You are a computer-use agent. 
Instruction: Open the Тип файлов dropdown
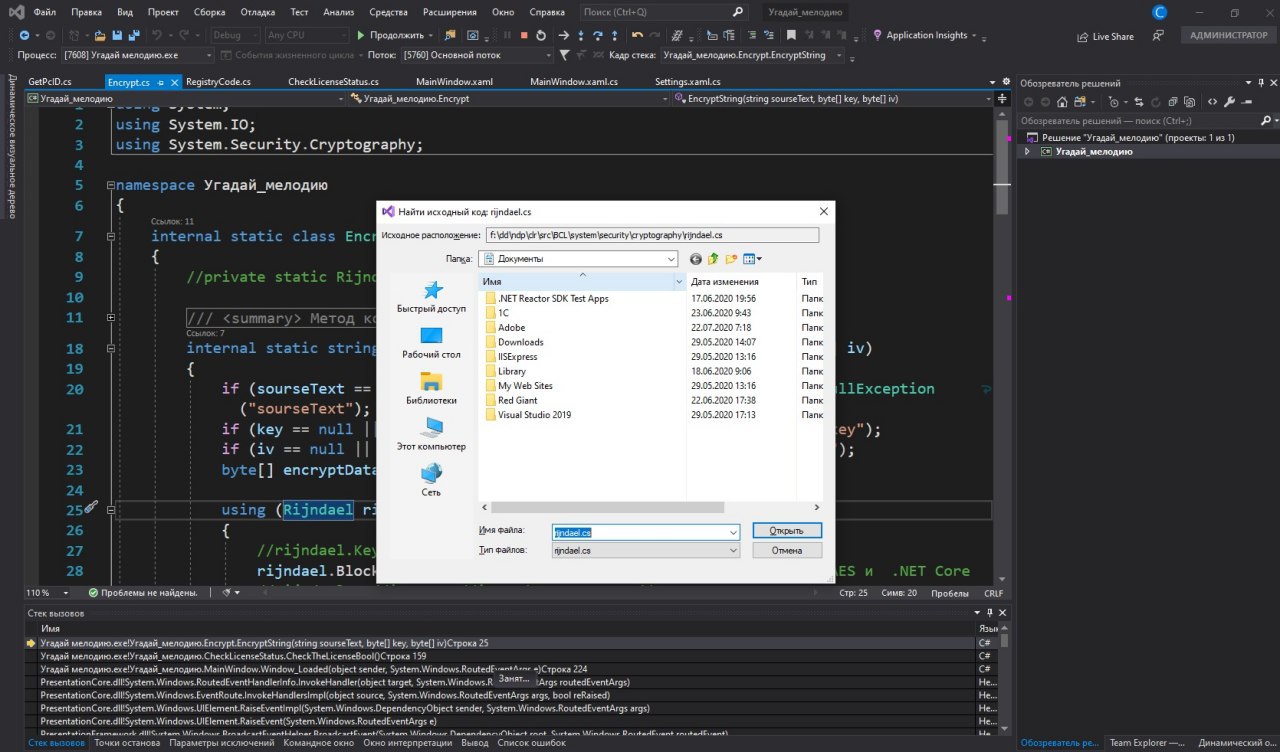point(732,551)
